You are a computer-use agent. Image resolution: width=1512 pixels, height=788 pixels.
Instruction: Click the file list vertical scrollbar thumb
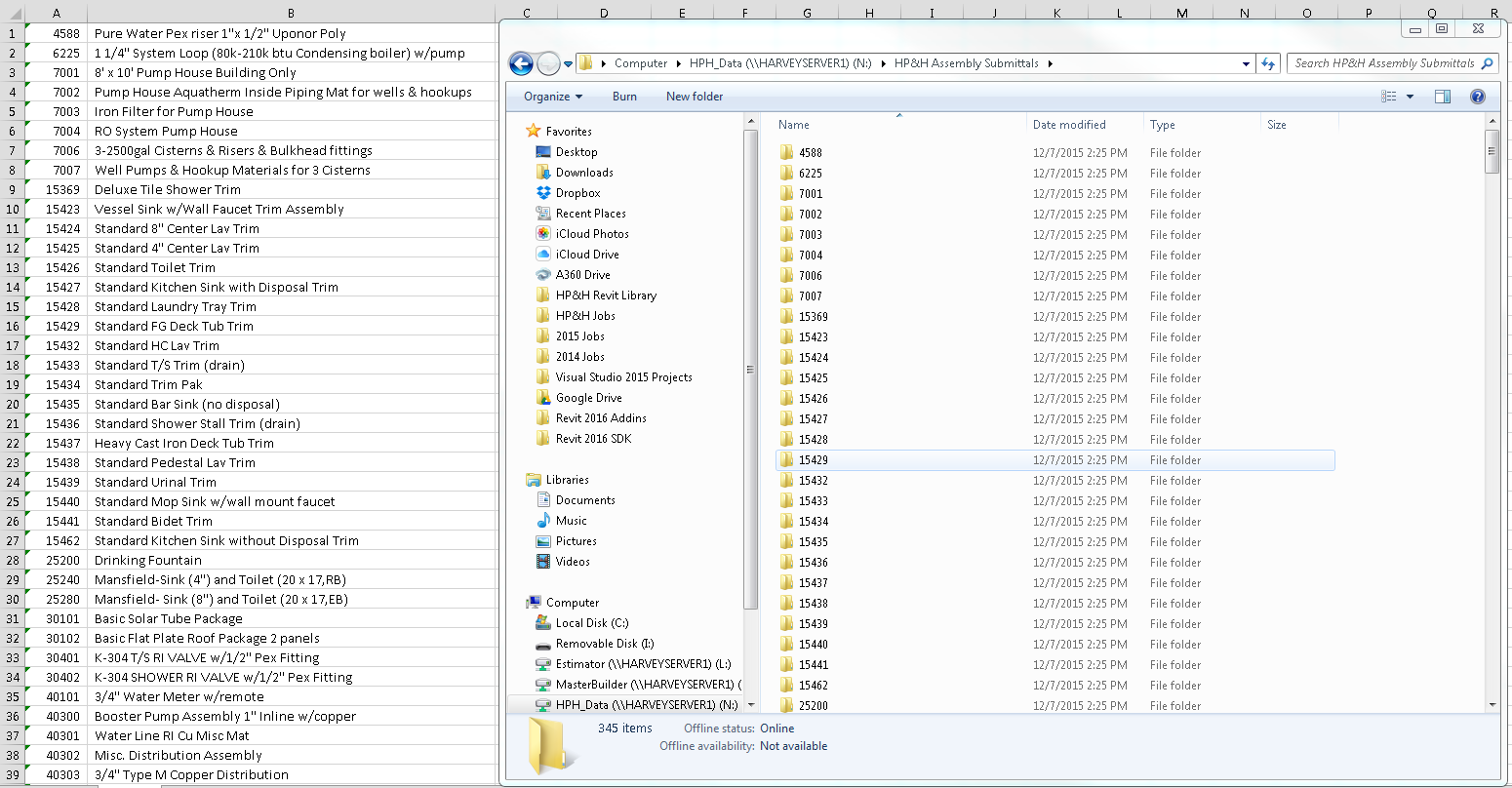coord(1492,151)
